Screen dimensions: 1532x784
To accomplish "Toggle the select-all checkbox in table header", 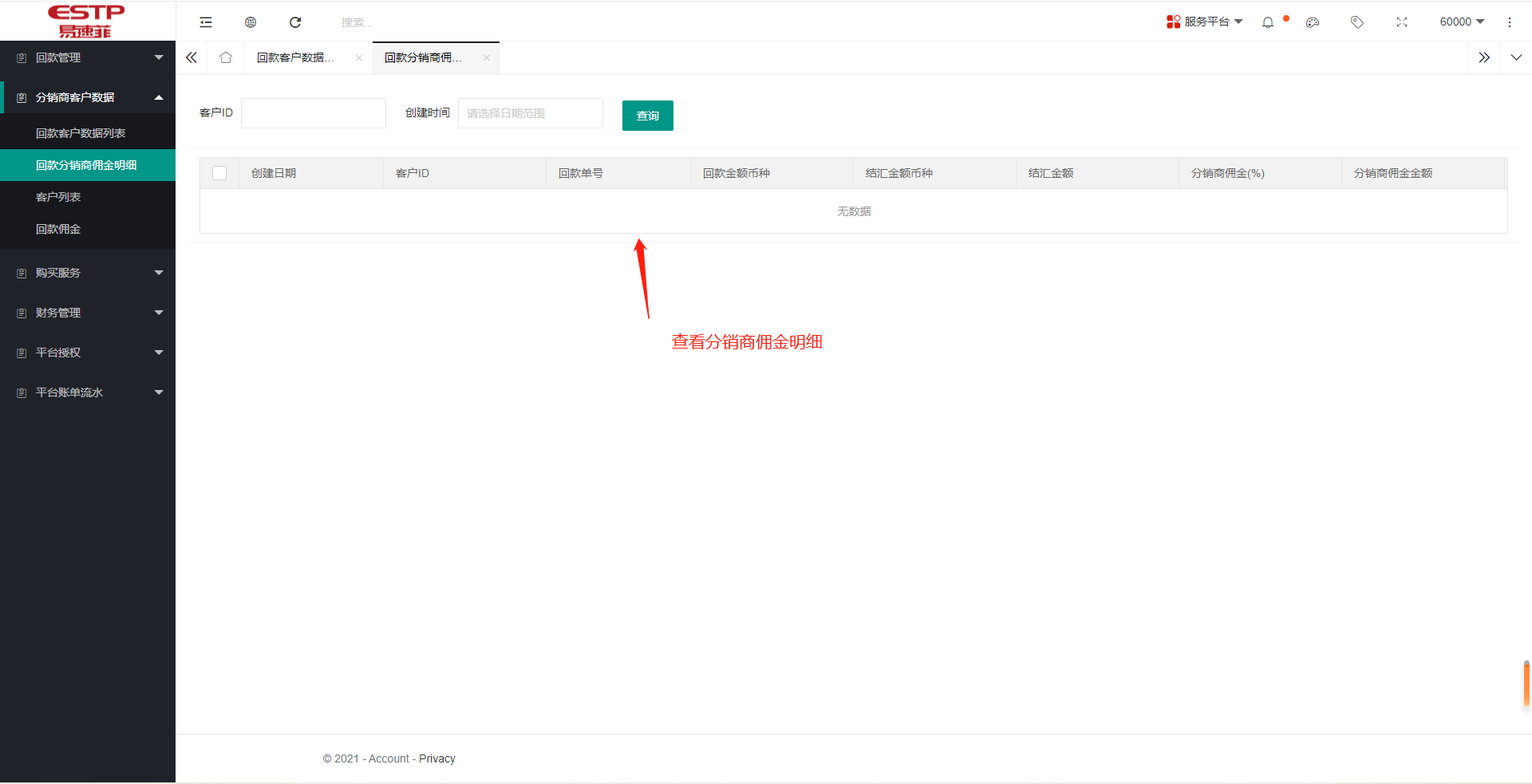I will tap(219, 172).
